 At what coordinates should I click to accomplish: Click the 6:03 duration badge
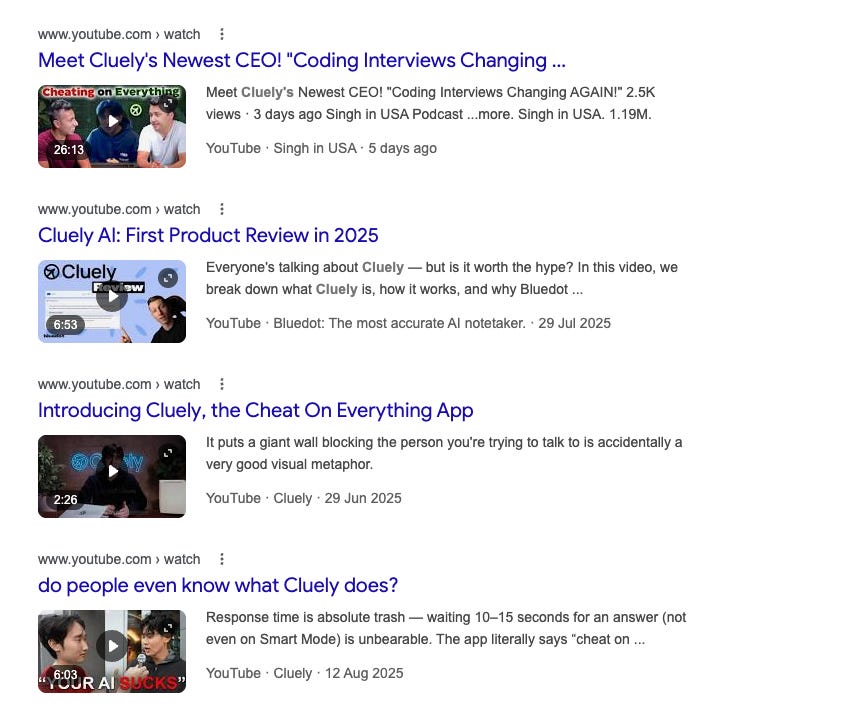(65, 675)
